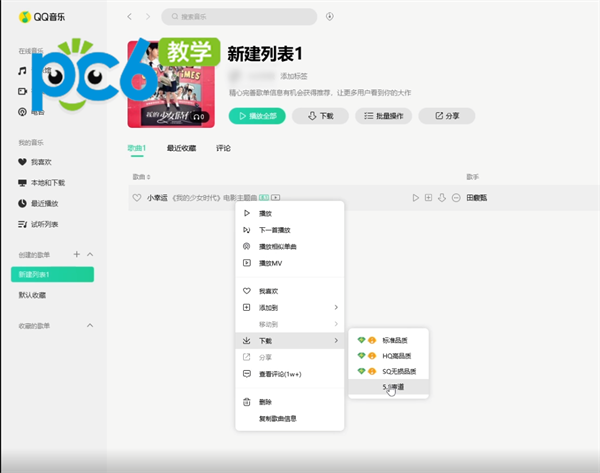Choose copy song info in context menu
The image size is (600, 473).
pyautogui.click(x=290, y=419)
